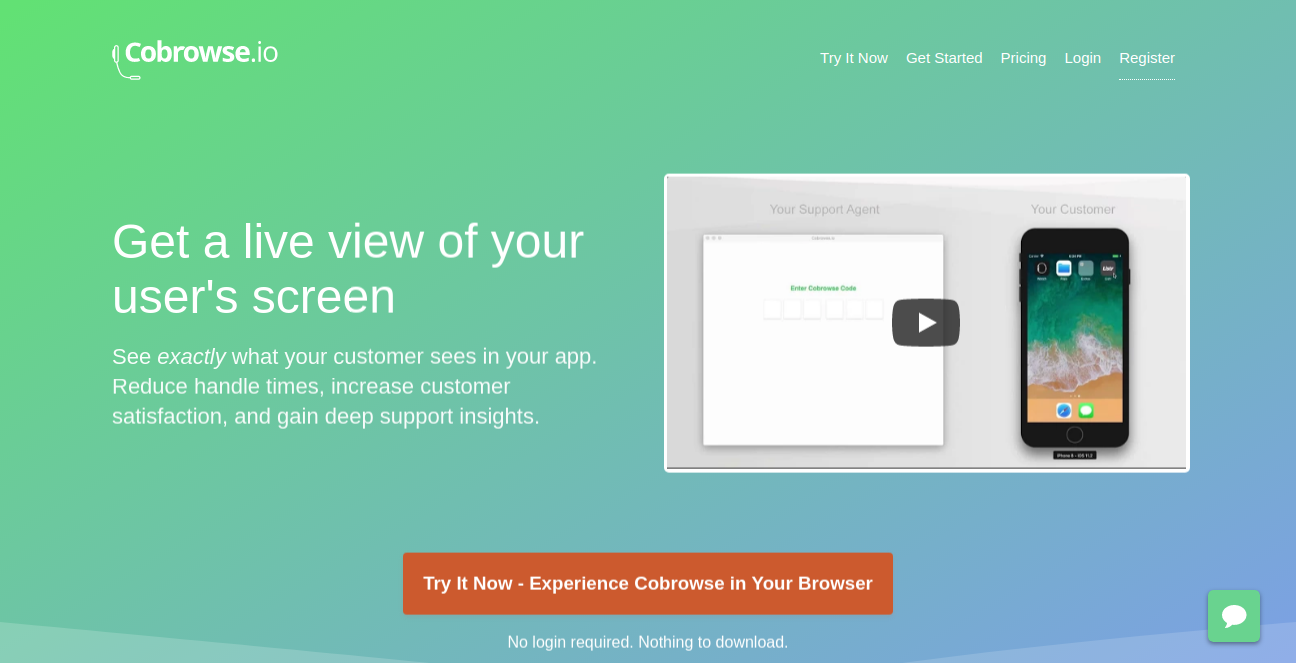The image size is (1296, 663).
Task: Open the chat widget bubble
Action: click(x=1234, y=616)
